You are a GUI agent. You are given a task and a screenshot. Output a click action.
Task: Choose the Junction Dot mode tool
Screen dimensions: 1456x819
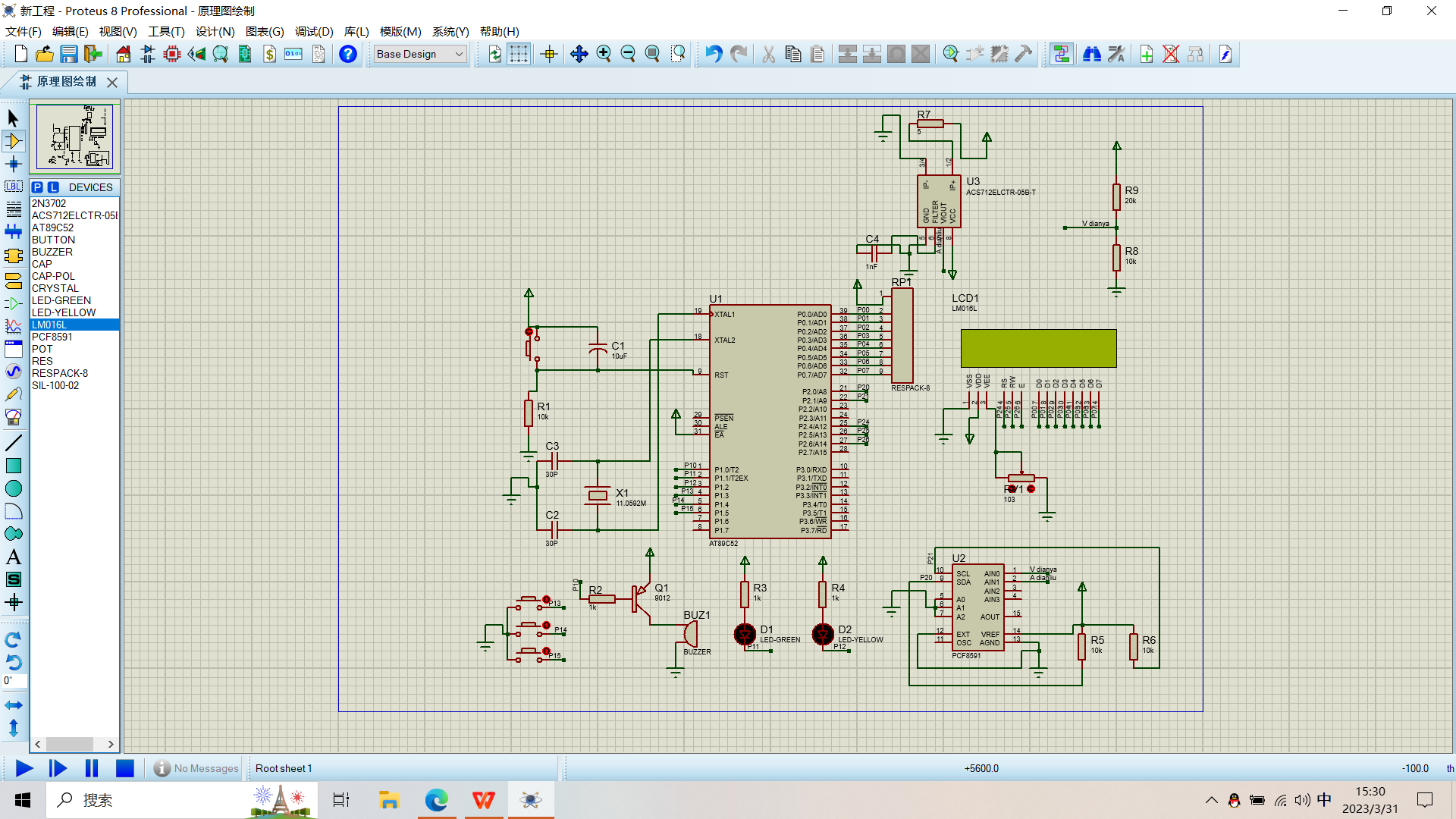click(x=13, y=164)
